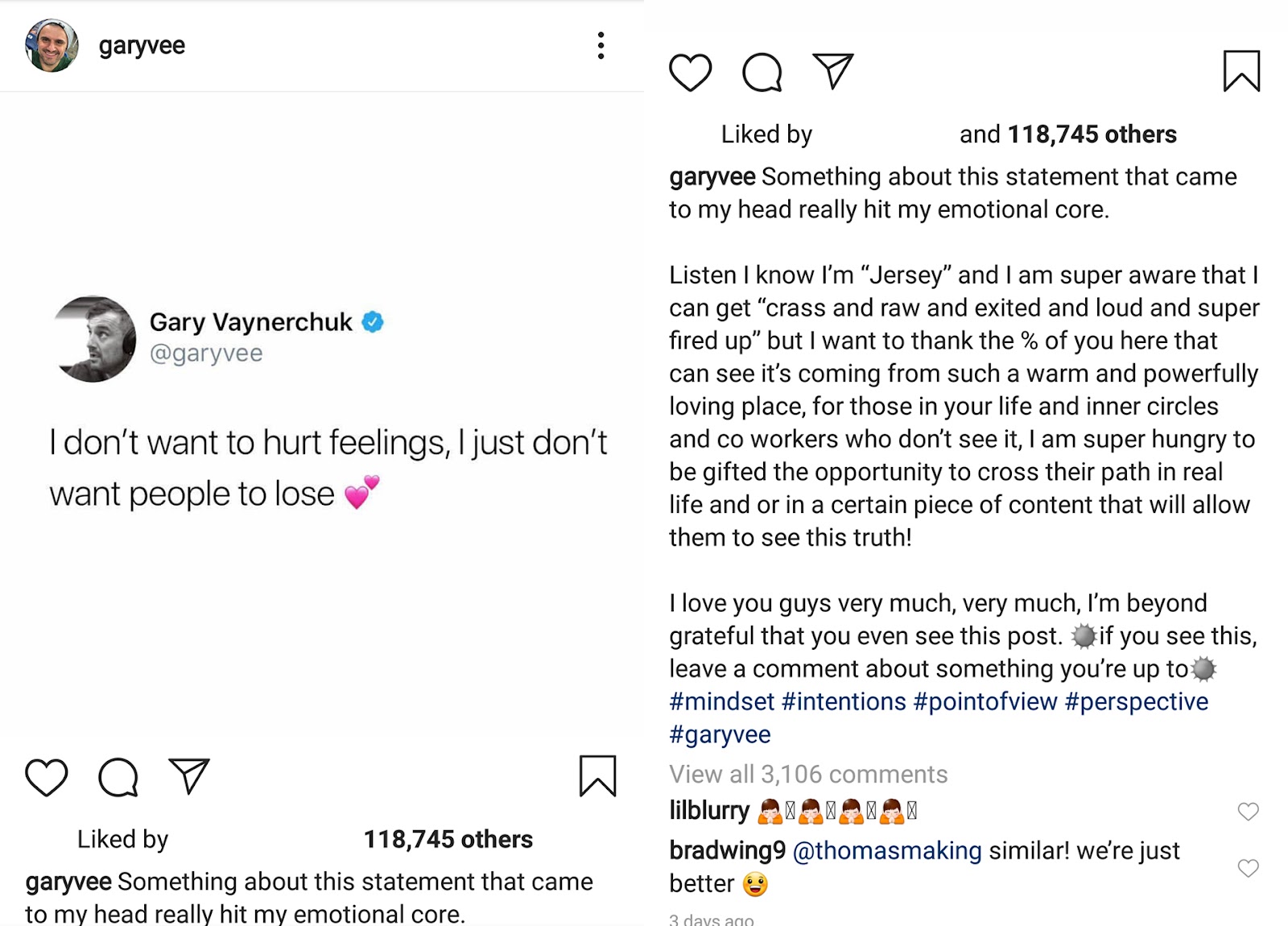
Task: Open the garyvee username in the header
Action: tap(142, 46)
